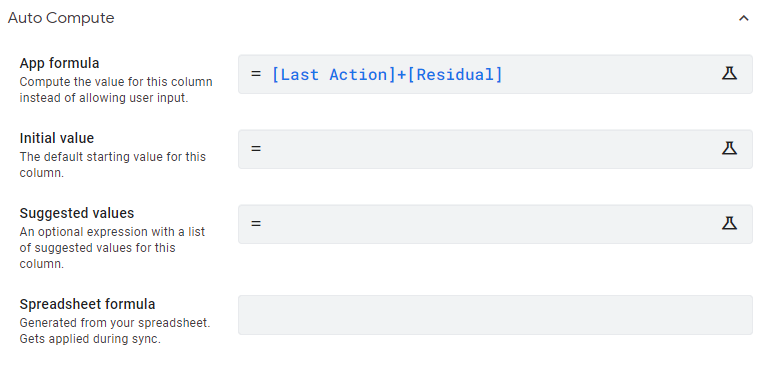Click the [Last Action] column reference
Image resolution: width=769 pixels, height=378 pixels.
coord(333,75)
